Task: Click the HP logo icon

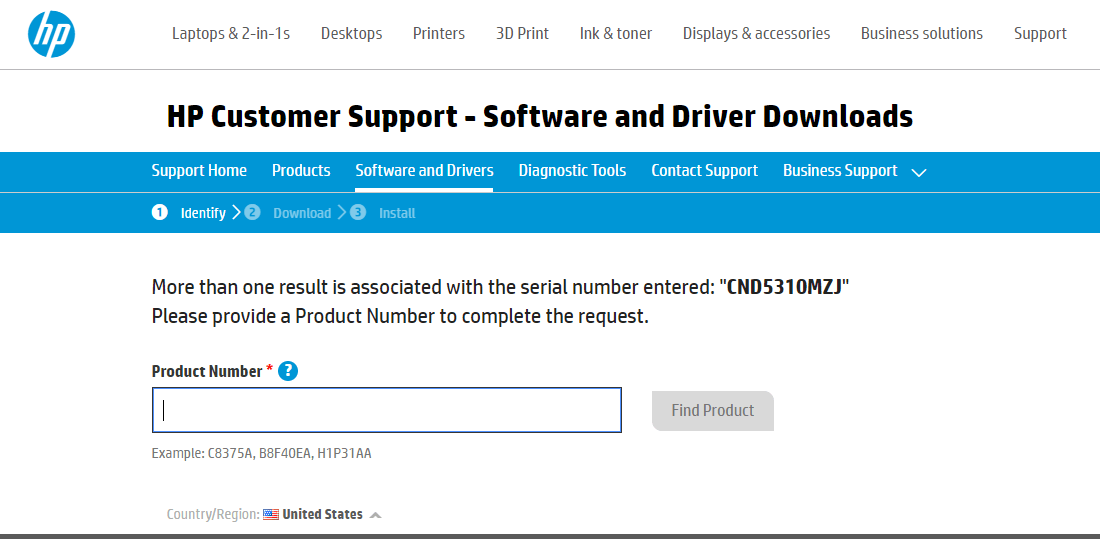Action: pos(51,35)
